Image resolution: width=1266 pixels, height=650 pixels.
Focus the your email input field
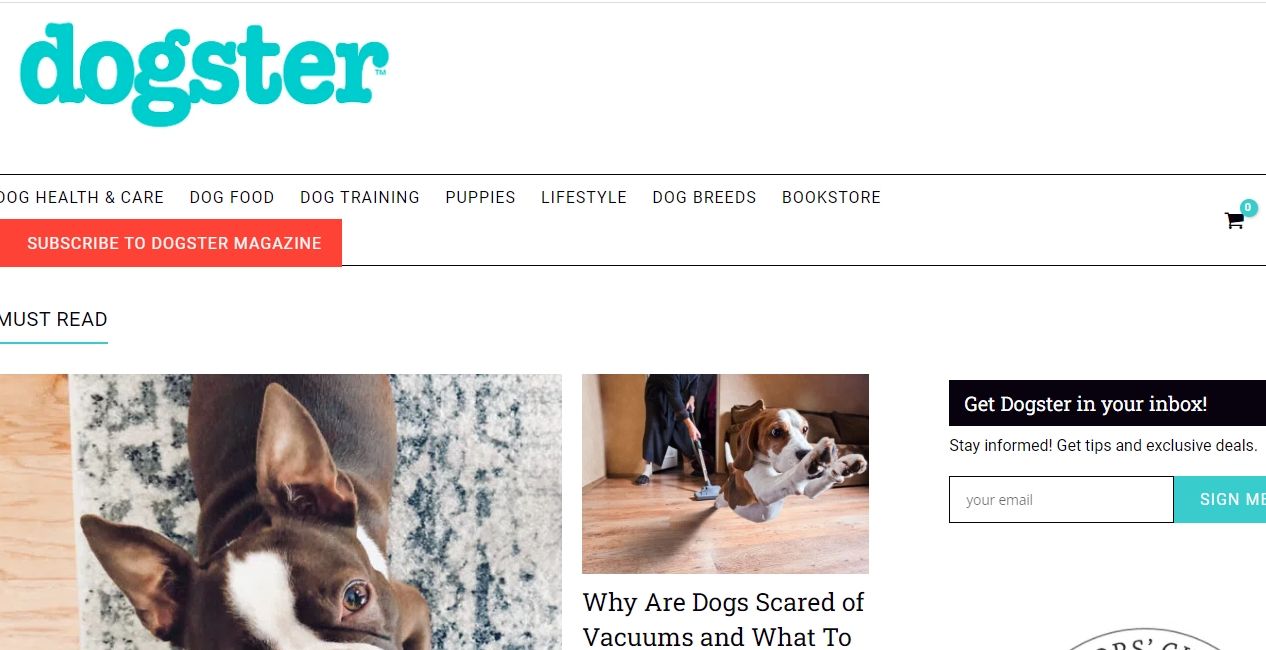[1061, 499]
